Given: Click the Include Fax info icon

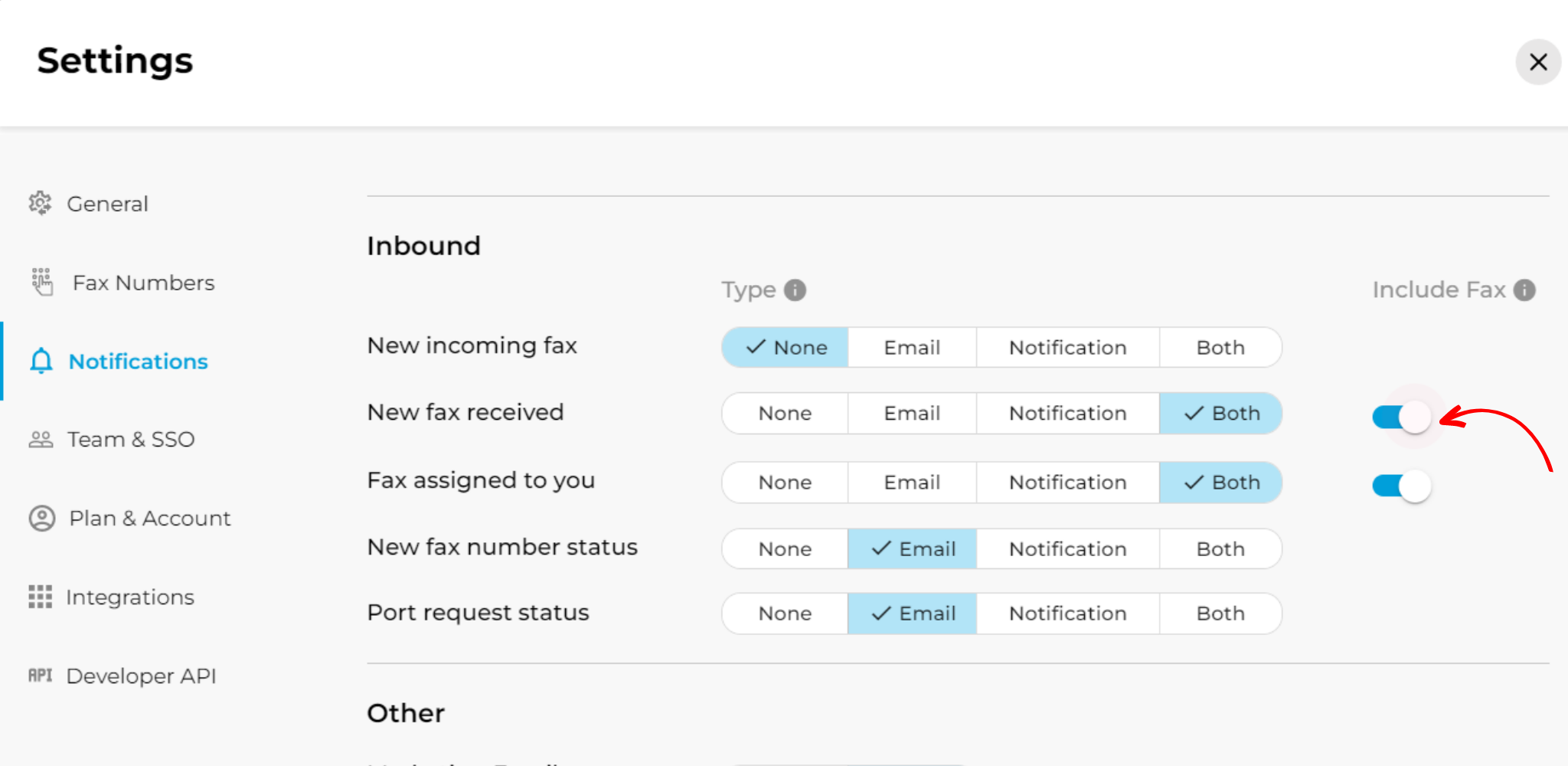Looking at the screenshot, I should click(1525, 290).
